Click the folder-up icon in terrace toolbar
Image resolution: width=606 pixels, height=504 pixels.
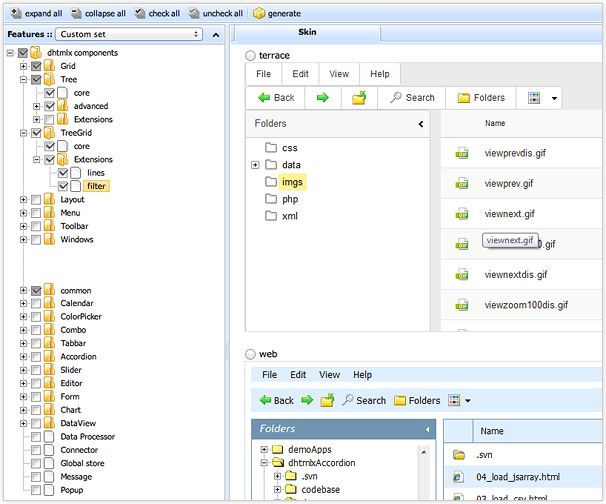[359, 98]
